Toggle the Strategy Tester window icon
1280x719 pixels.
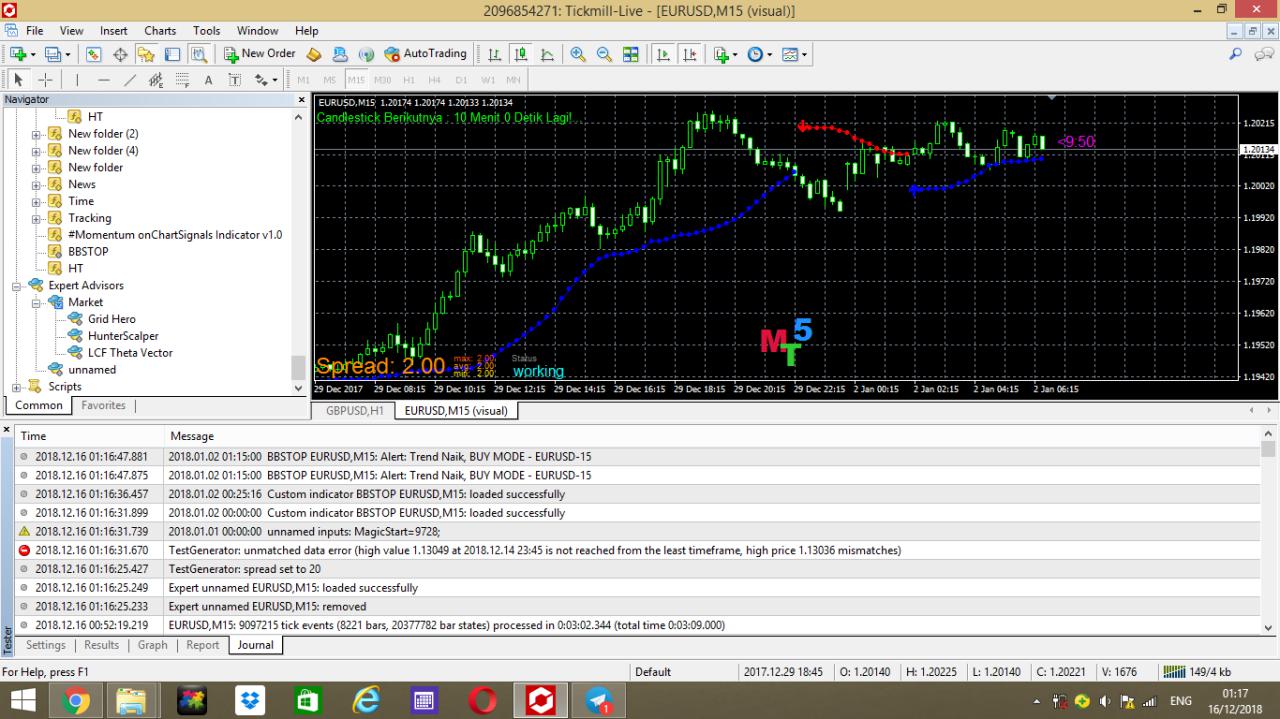pos(199,54)
